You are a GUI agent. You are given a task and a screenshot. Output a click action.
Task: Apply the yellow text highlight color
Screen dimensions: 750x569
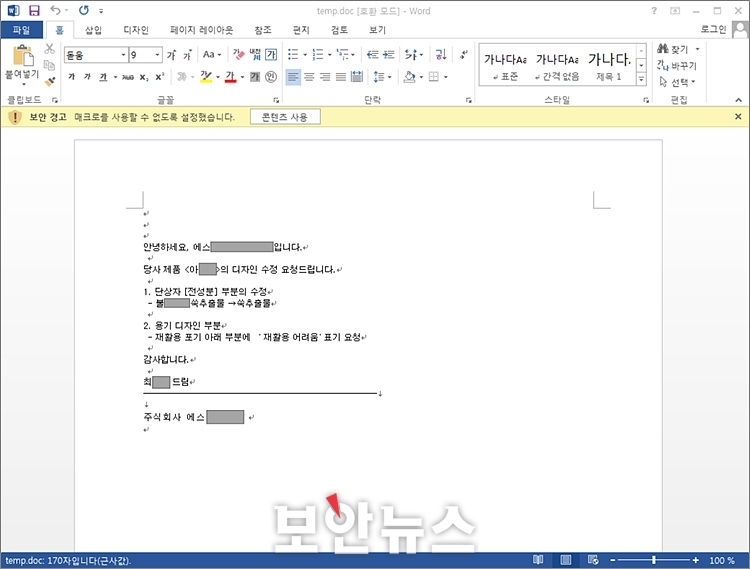tap(206, 77)
